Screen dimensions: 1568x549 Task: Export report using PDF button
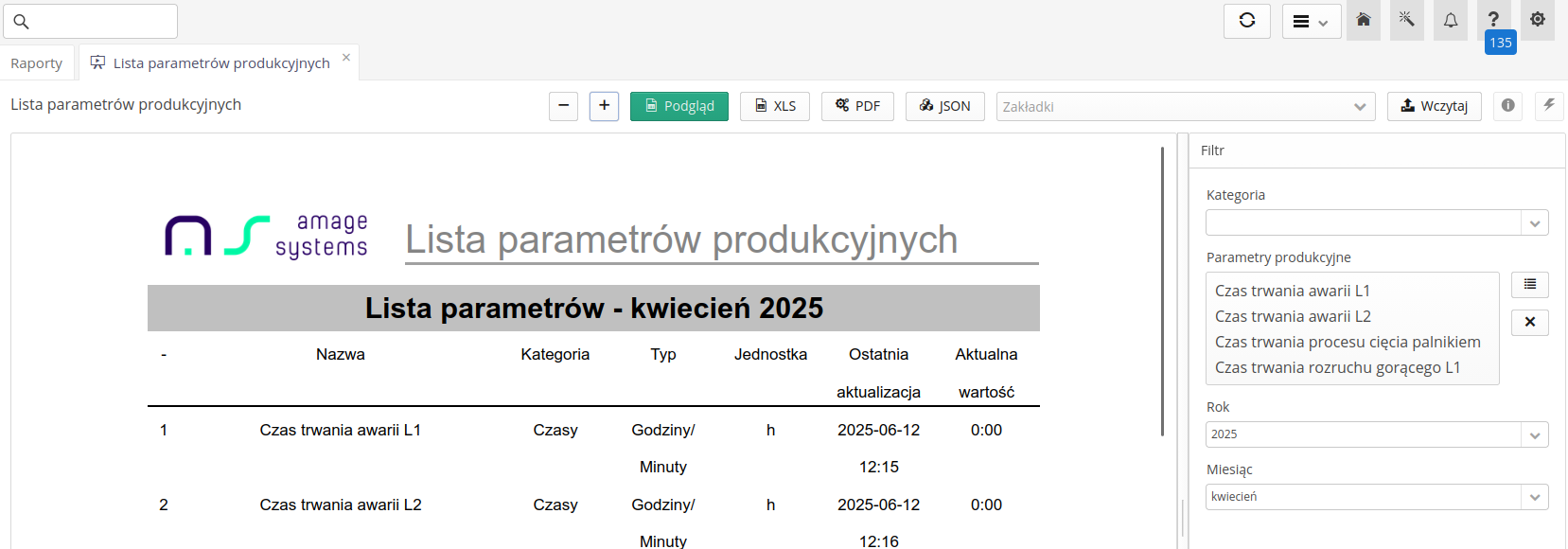[x=857, y=106]
